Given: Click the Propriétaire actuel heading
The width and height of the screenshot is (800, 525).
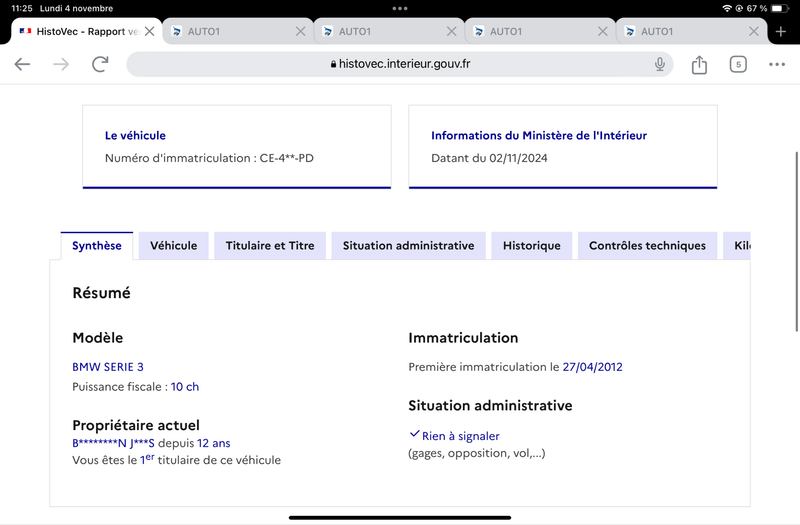Looking at the screenshot, I should (136, 426).
